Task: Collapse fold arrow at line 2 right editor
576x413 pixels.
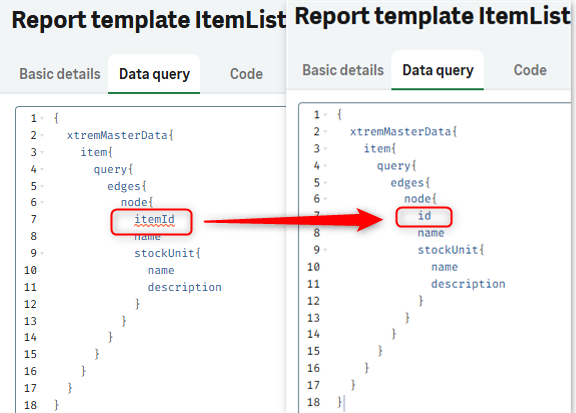Action: (x=325, y=132)
